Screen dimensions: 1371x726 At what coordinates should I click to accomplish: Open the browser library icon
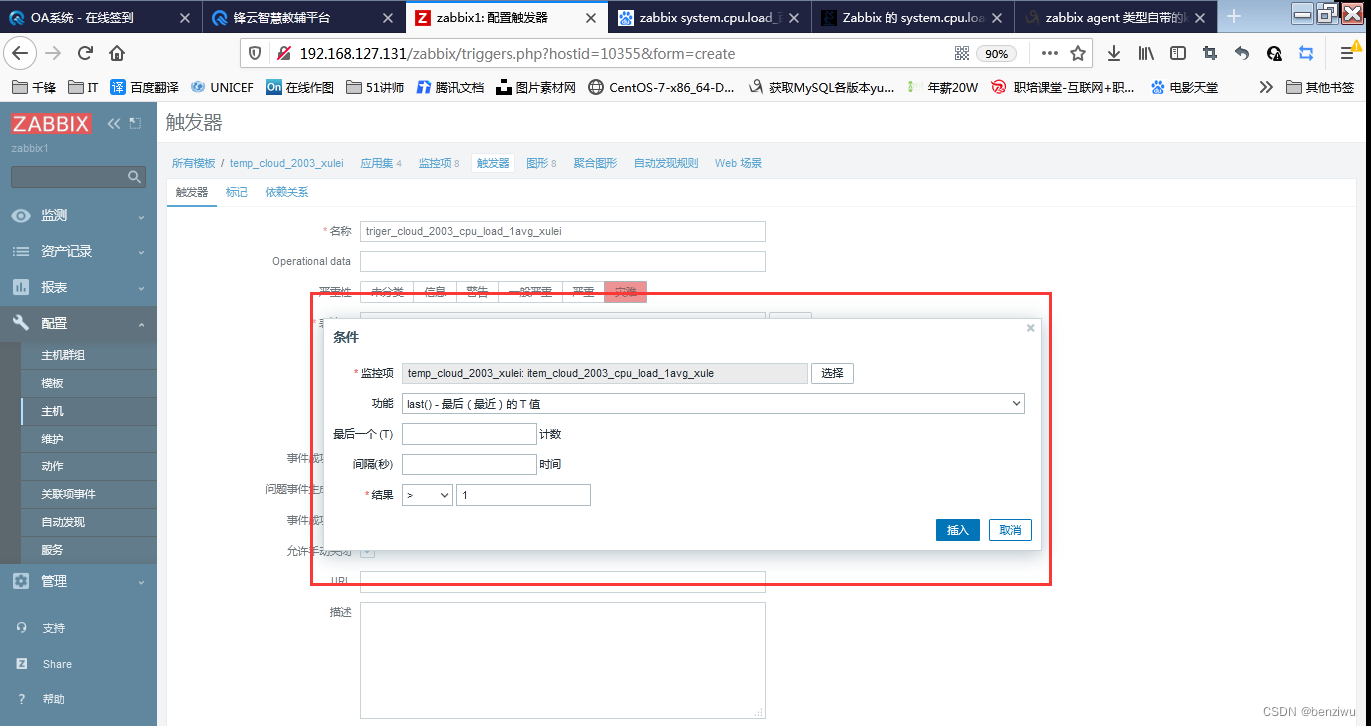click(1145, 53)
